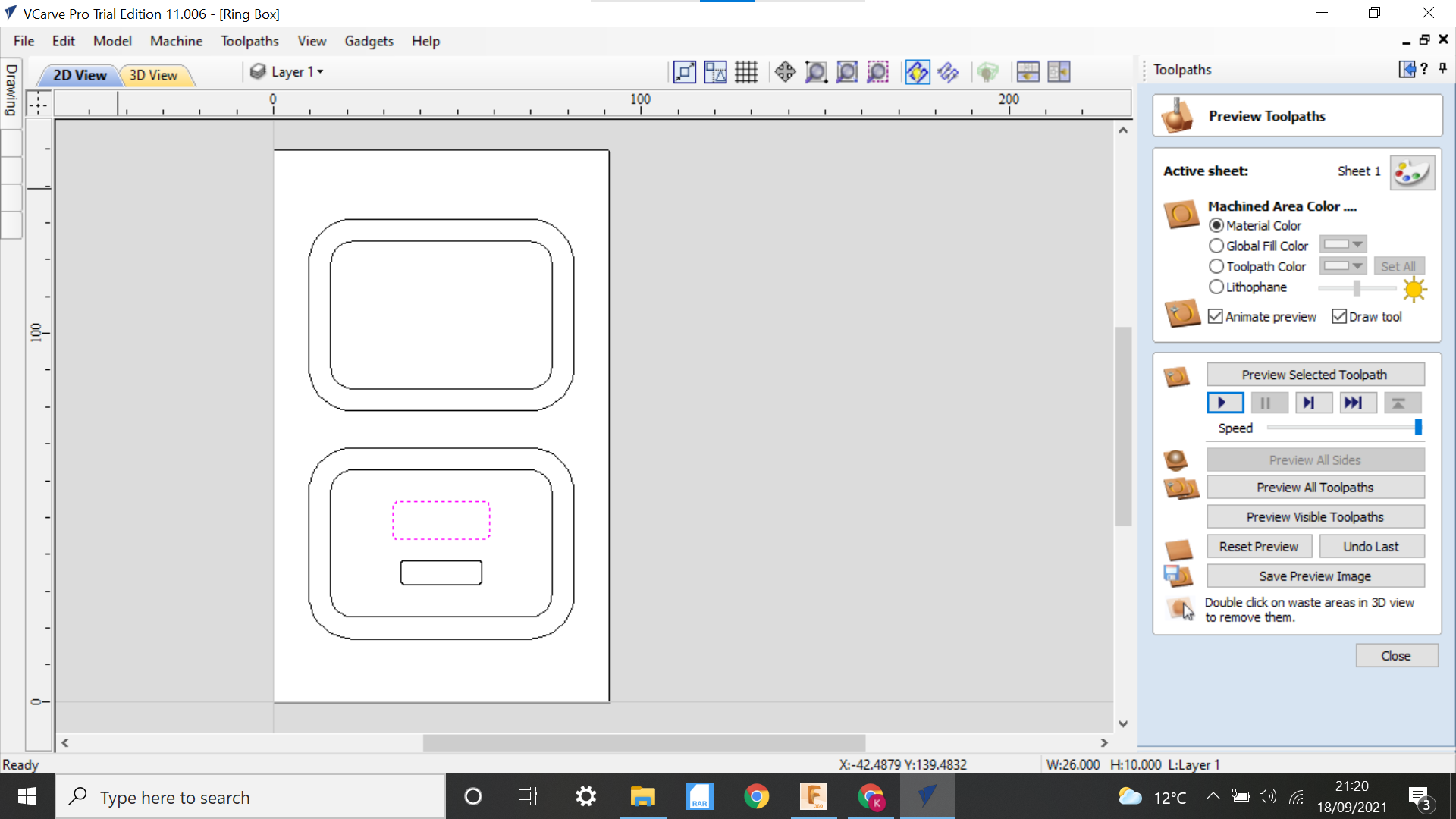This screenshot has width=1456, height=819.
Task: Click Preview All Toolpaths button
Action: click(1314, 487)
